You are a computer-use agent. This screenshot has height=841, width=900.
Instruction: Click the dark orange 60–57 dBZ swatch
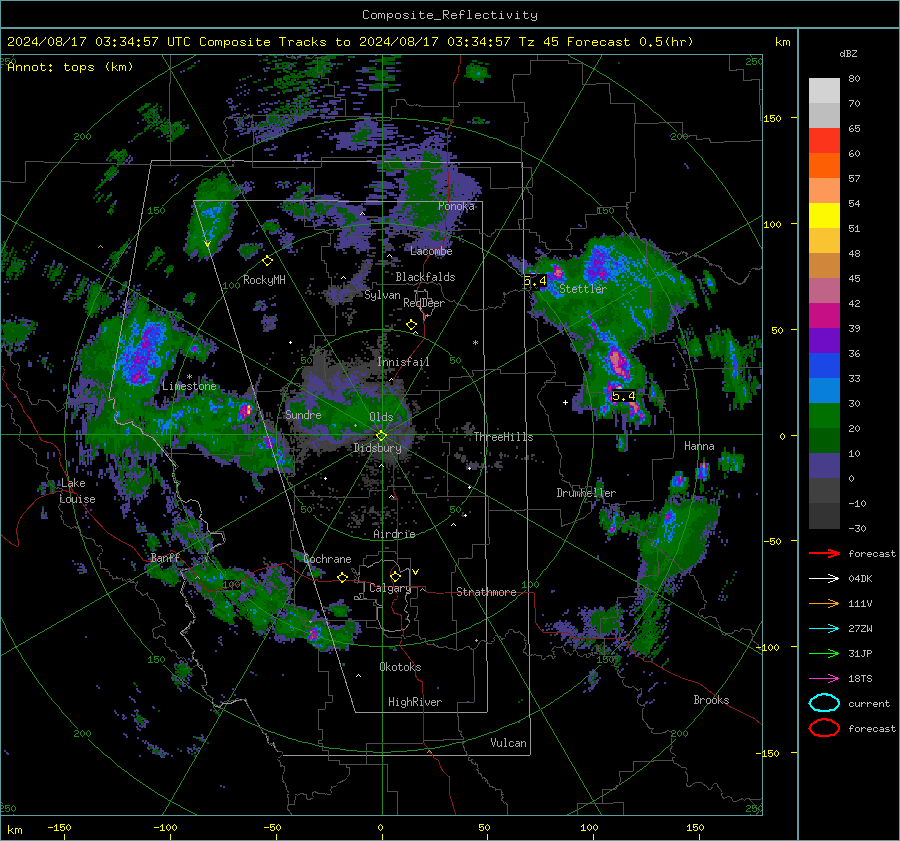coord(824,166)
